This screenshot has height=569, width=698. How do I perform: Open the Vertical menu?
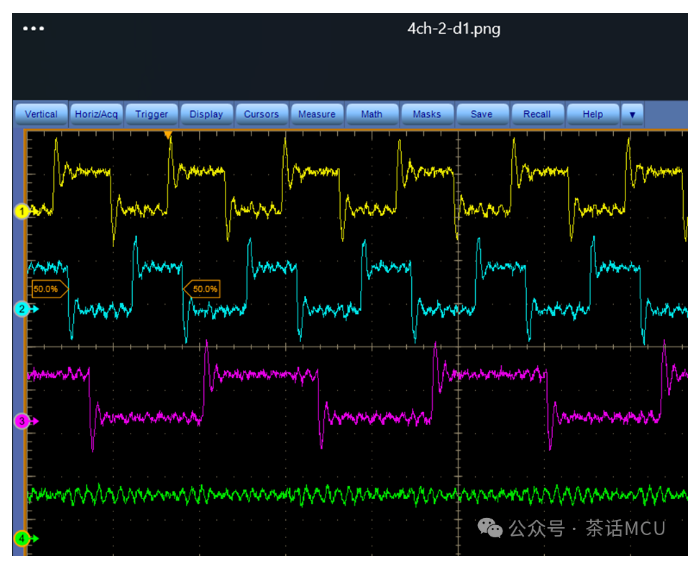point(41,114)
